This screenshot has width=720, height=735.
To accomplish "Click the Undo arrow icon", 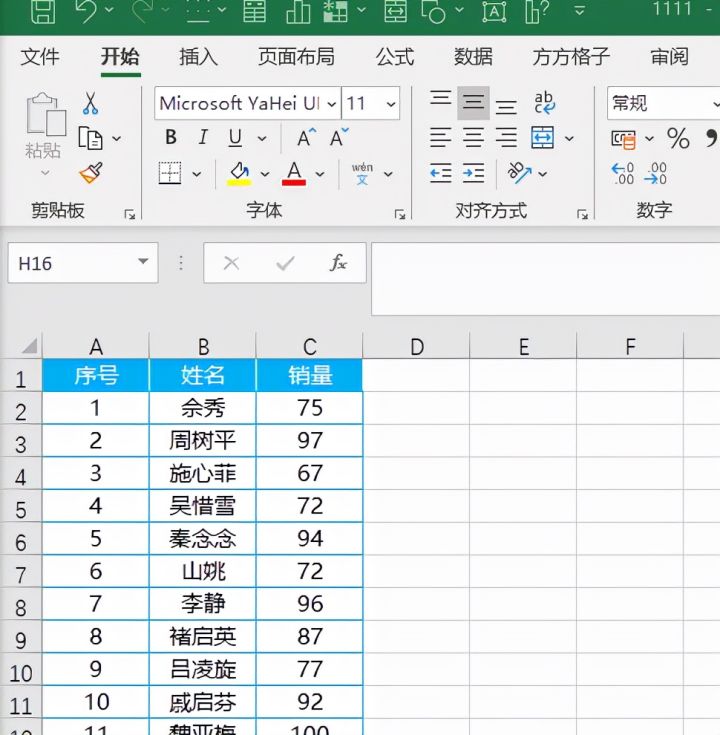I will [x=87, y=10].
